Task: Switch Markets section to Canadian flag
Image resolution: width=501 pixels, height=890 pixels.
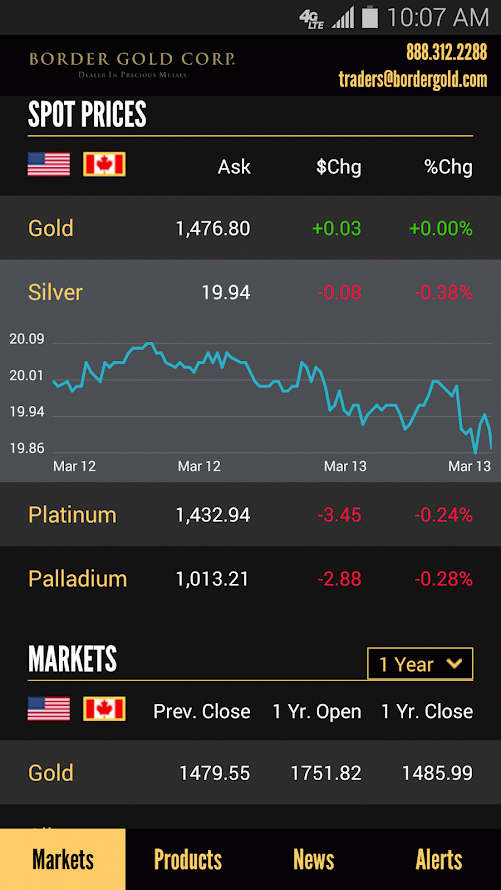Action: tap(104, 709)
